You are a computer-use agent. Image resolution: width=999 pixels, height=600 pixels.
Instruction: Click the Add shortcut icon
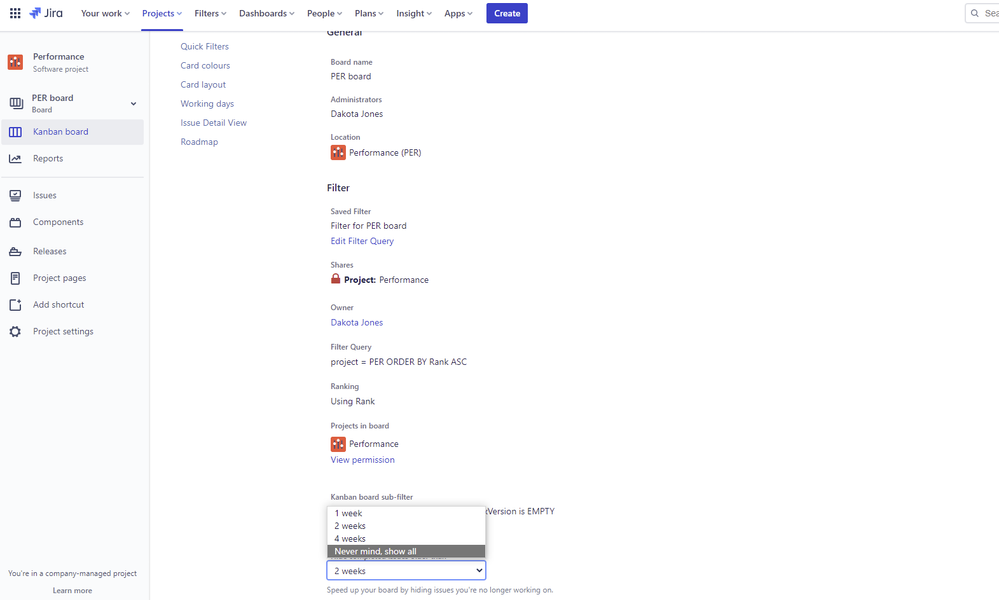pyautogui.click(x=15, y=305)
